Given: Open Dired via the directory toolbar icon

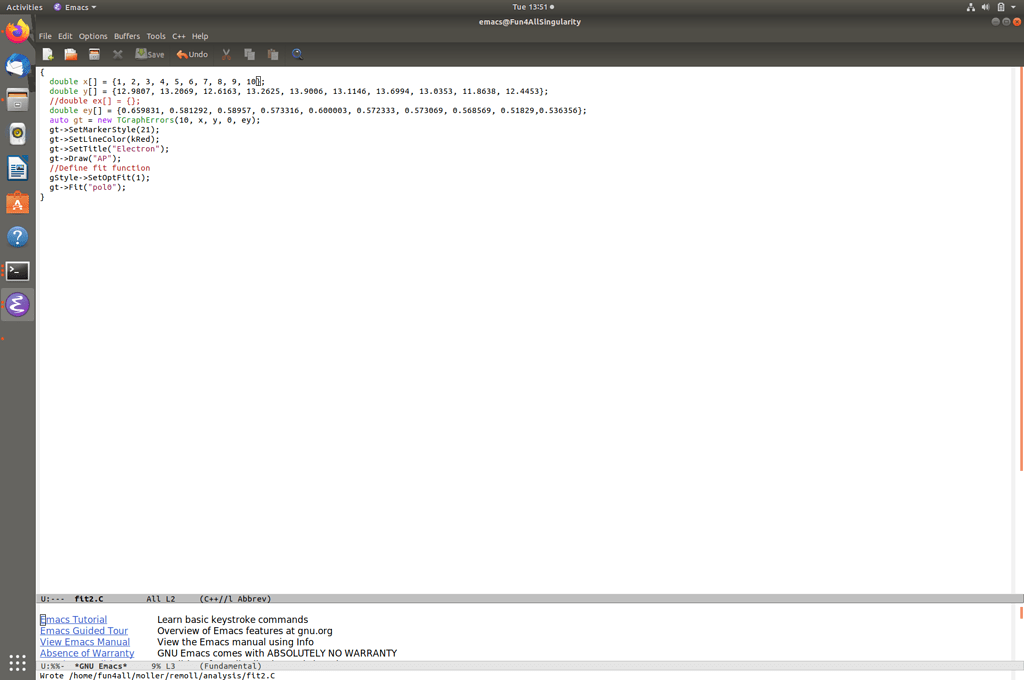Looking at the screenshot, I should (94, 54).
